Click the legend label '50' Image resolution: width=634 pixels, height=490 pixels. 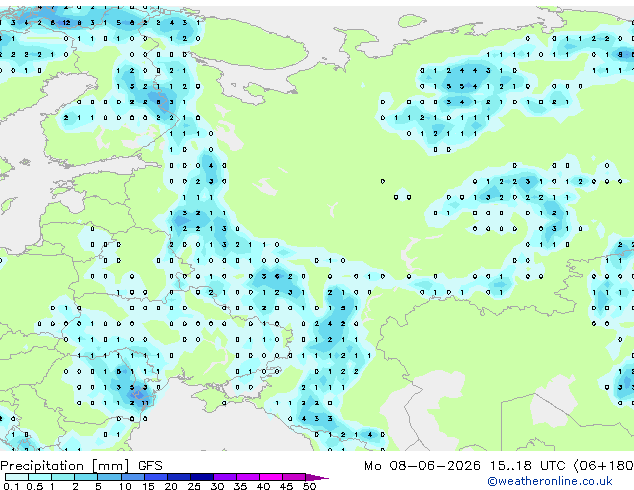click(x=309, y=486)
